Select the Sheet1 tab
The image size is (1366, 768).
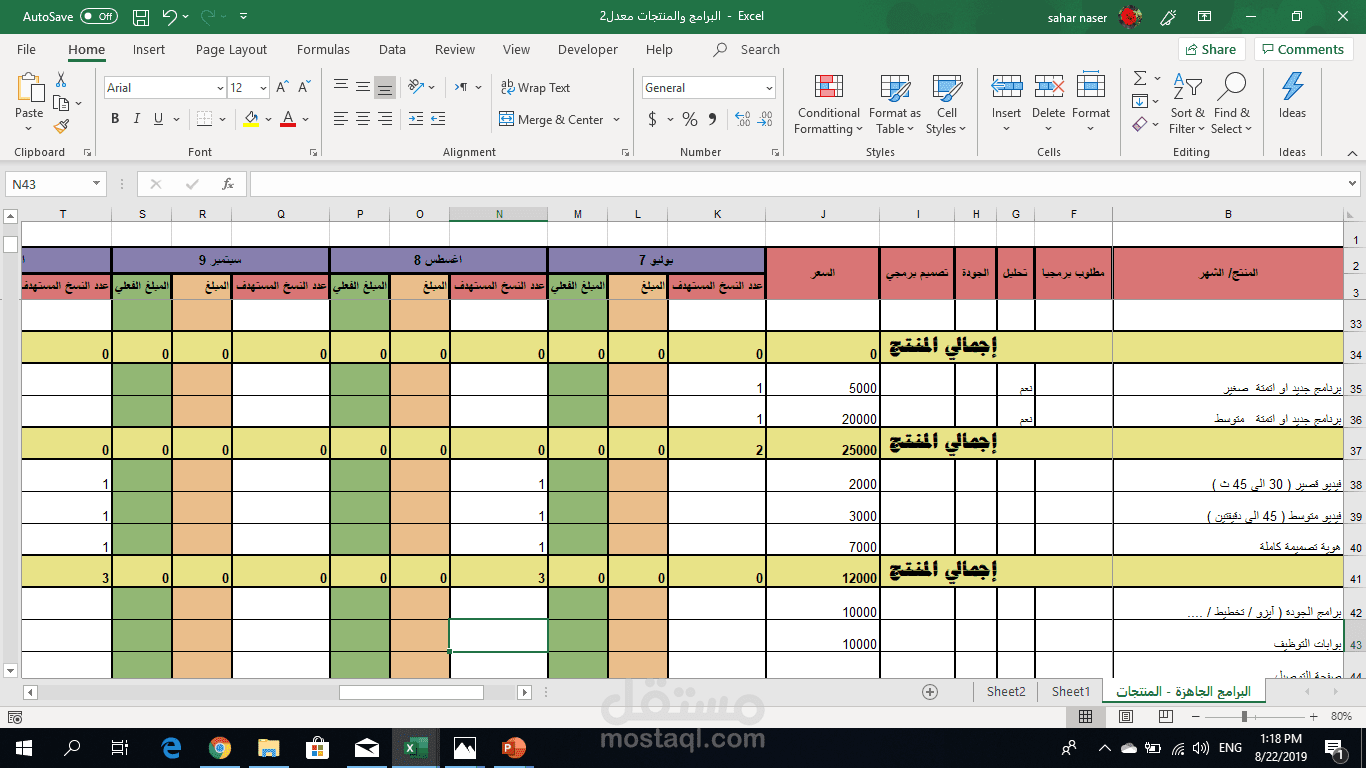1070,691
